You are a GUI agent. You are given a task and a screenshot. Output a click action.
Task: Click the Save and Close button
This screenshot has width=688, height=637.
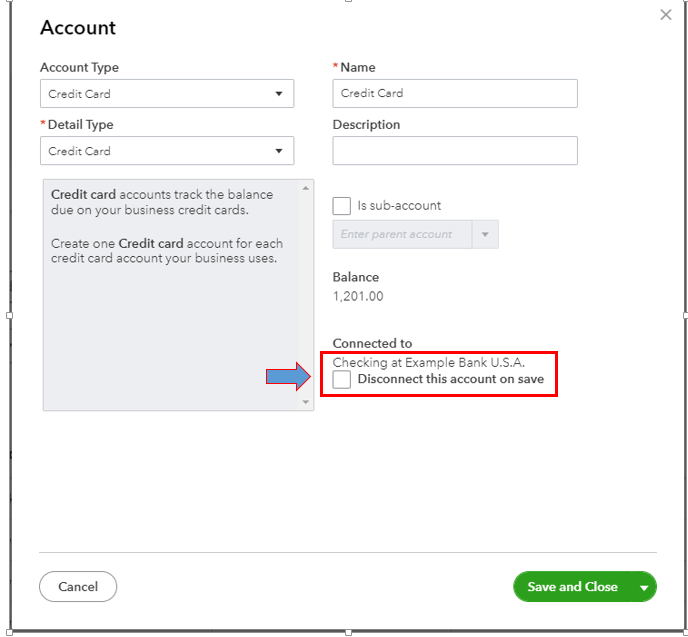(573, 587)
